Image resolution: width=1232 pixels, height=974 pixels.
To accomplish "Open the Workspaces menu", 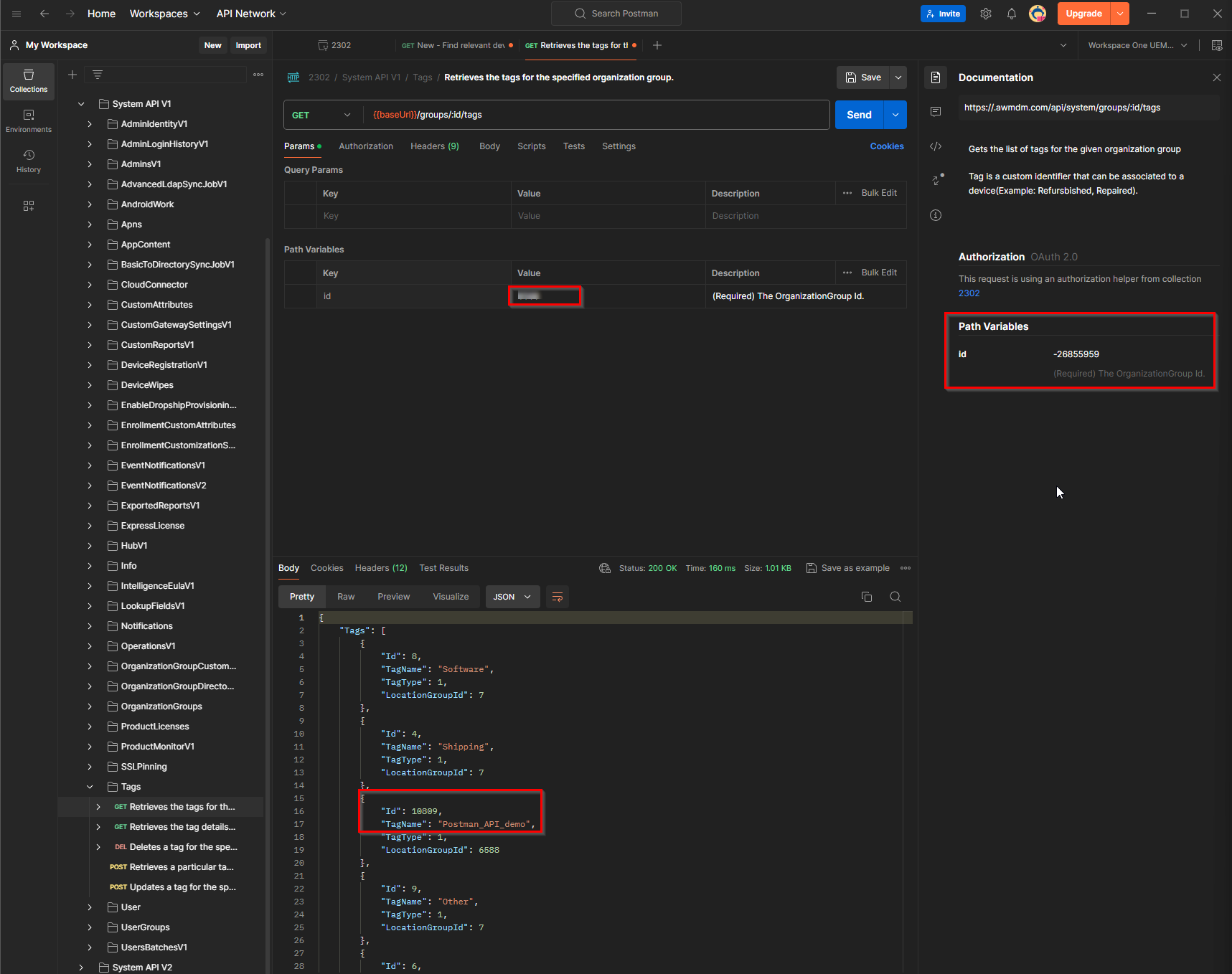I will click(x=164, y=13).
